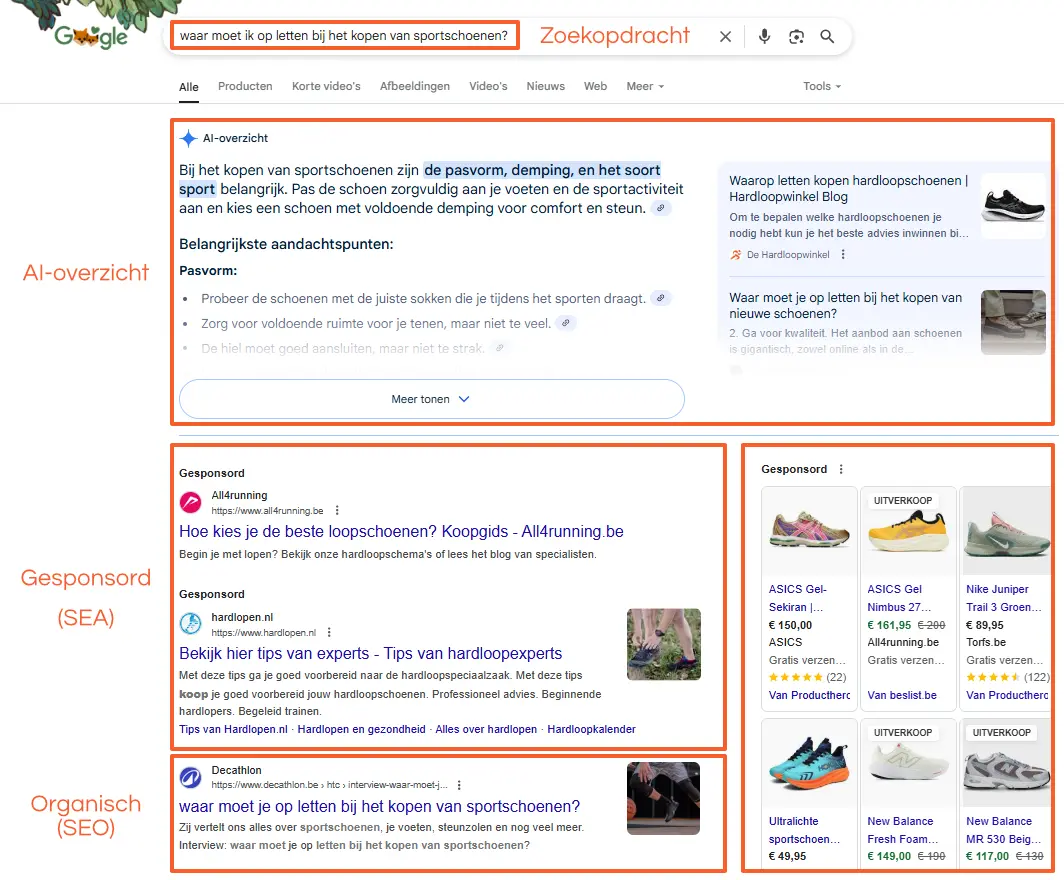This screenshot has height=880, width=1064.
Task: Switch to the Nieuws tab
Action: click(546, 86)
